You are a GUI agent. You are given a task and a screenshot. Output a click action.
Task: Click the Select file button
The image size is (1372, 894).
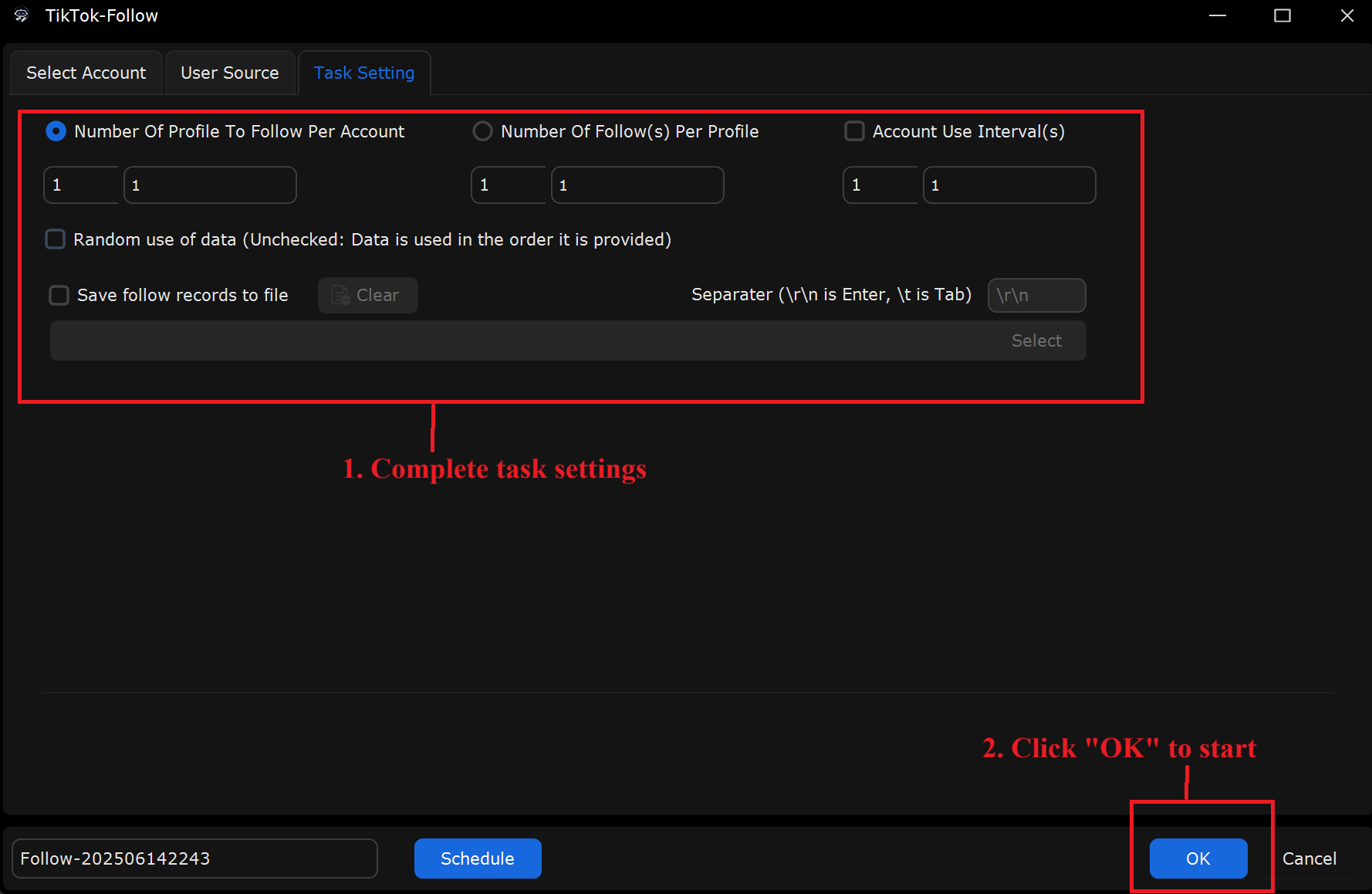pyautogui.click(x=1036, y=340)
